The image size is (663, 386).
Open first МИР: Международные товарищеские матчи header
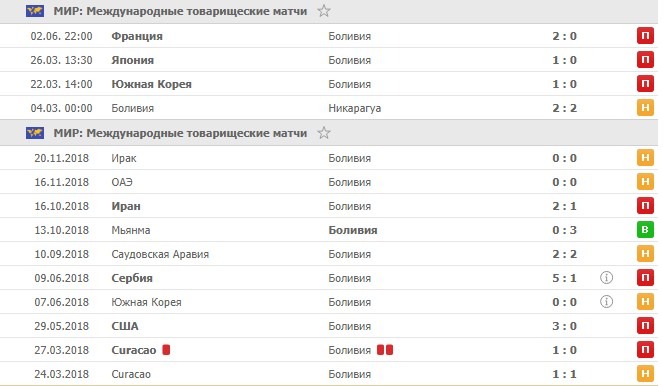[x=180, y=11]
